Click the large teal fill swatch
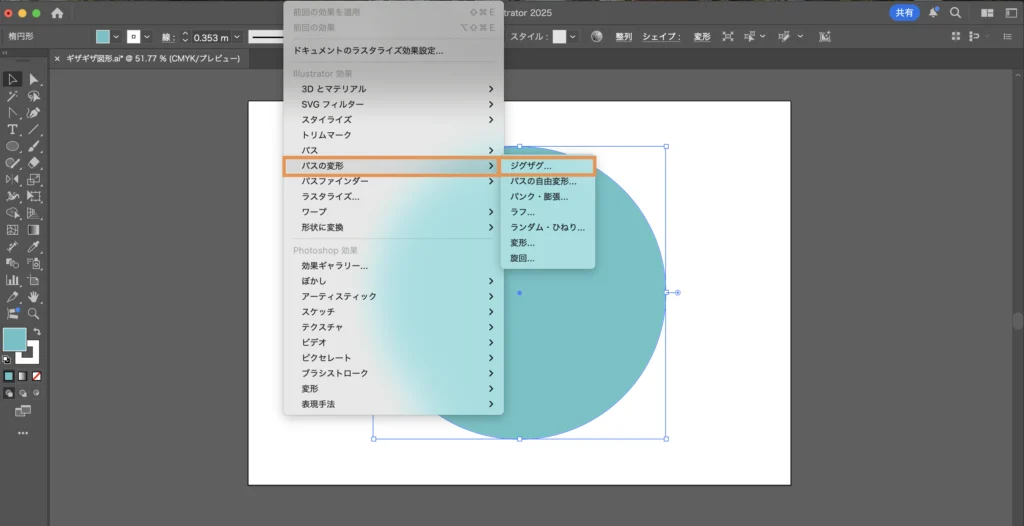 (x=14, y=340)
